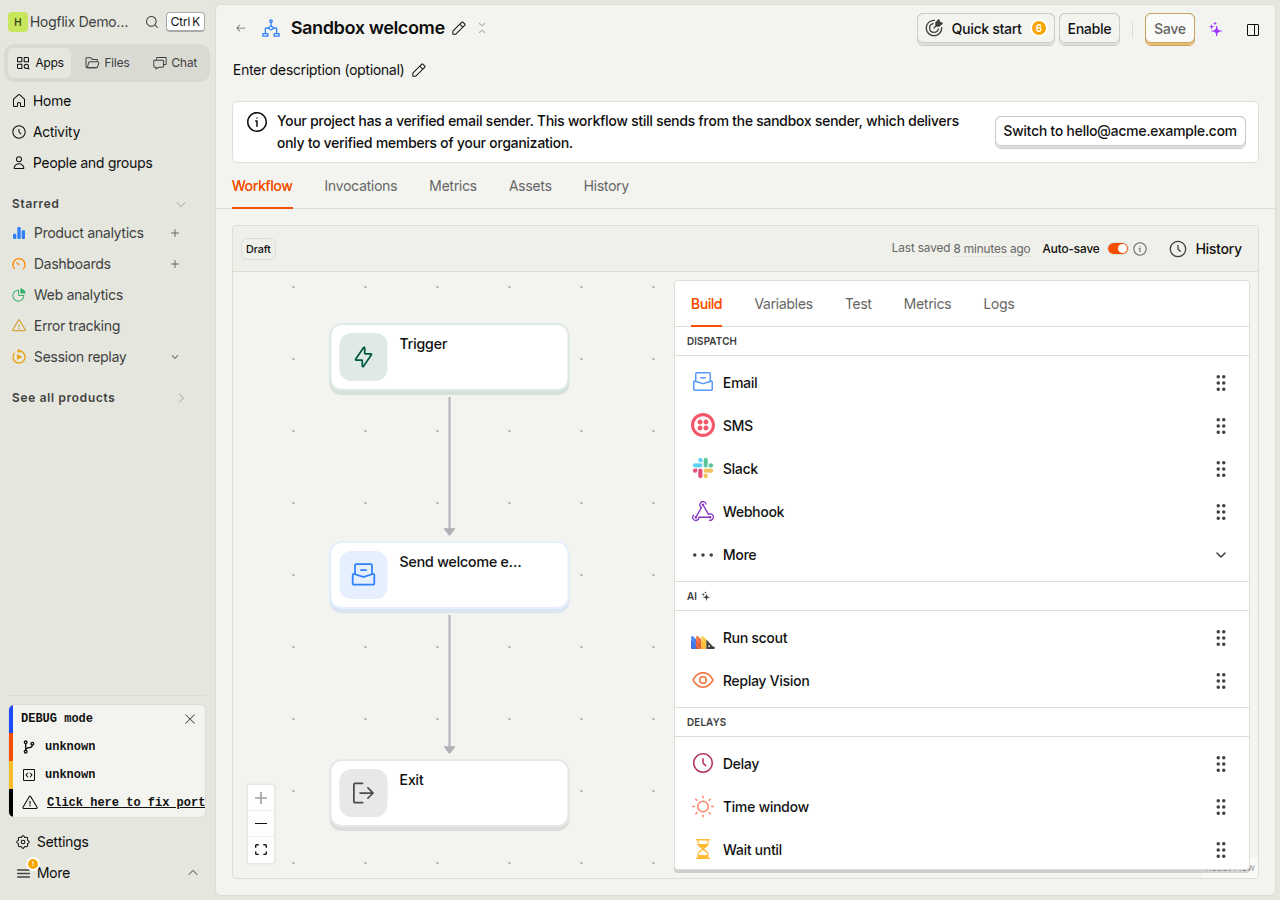
Task: Open History in the draft bar
Action: 1205,249
